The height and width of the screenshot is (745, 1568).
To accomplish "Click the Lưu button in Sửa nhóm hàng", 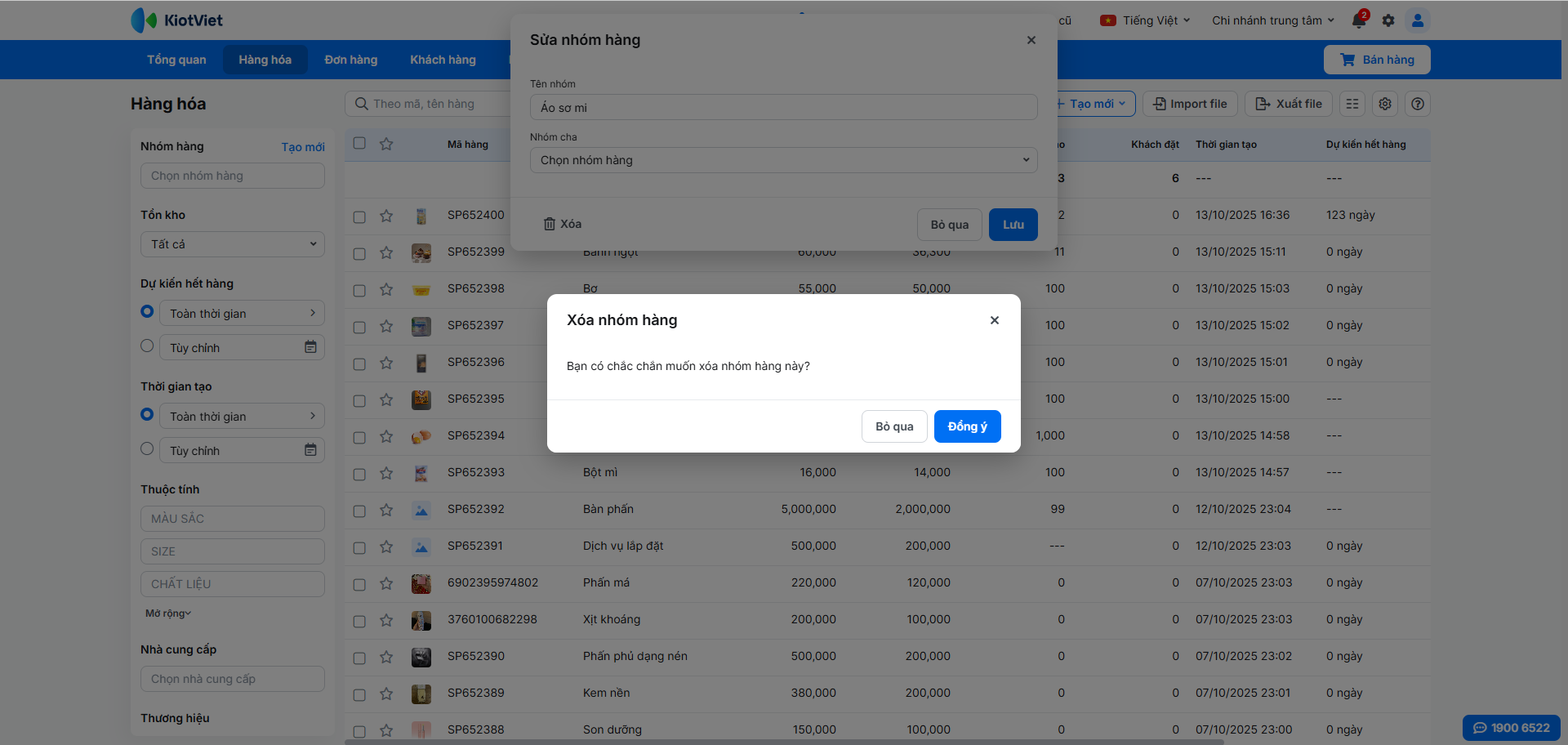I will (x=1013, y=225).
